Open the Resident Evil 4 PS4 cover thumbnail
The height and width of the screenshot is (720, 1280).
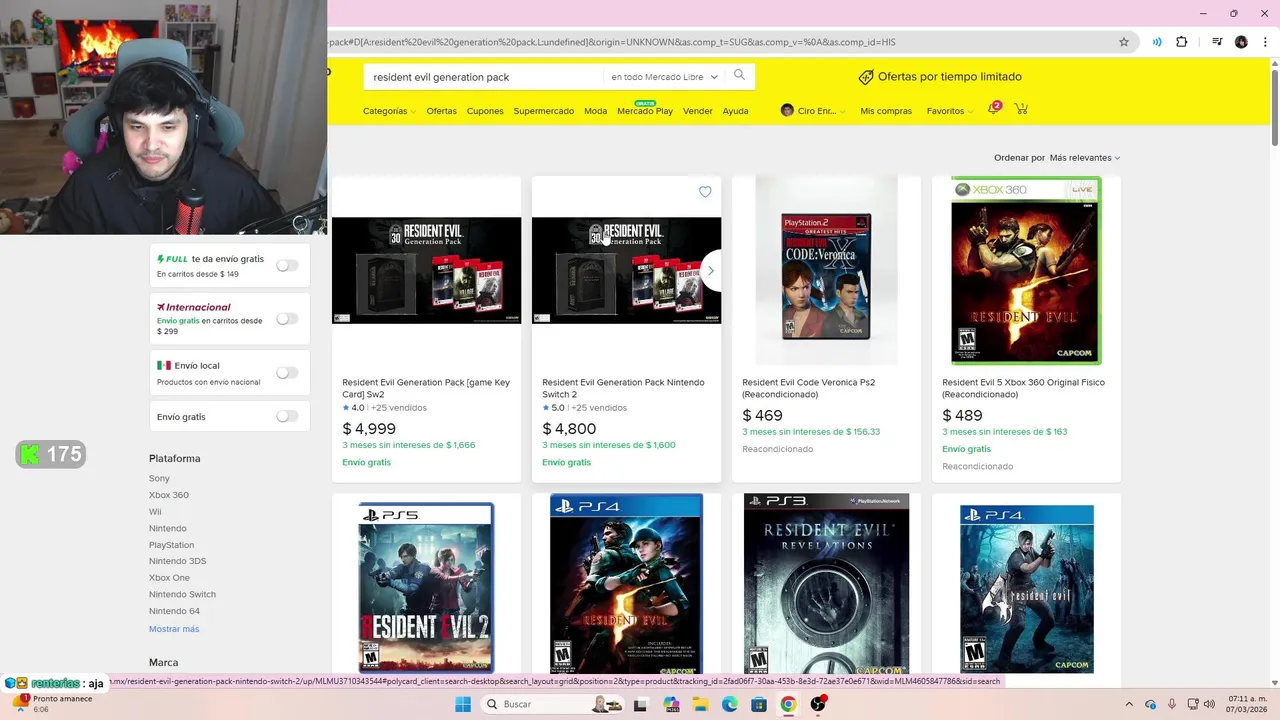[1027, 588]
